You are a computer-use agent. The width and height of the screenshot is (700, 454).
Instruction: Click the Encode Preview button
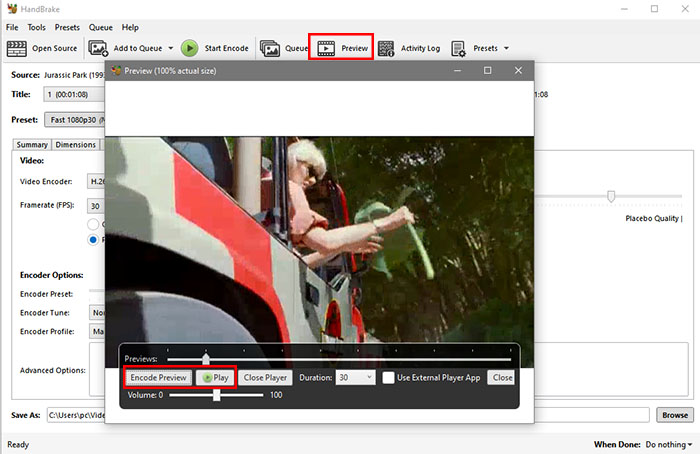pyautogui.click(x=158, y=378)
